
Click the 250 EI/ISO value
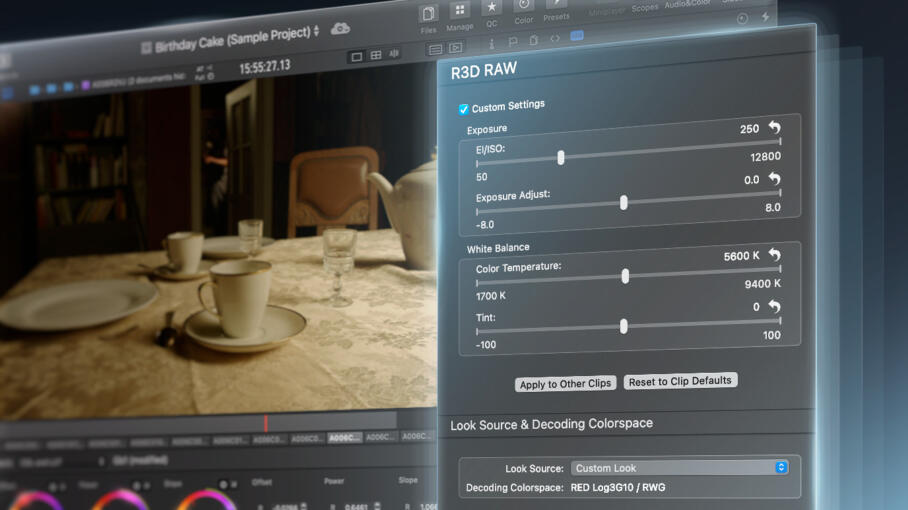(749, 129)
